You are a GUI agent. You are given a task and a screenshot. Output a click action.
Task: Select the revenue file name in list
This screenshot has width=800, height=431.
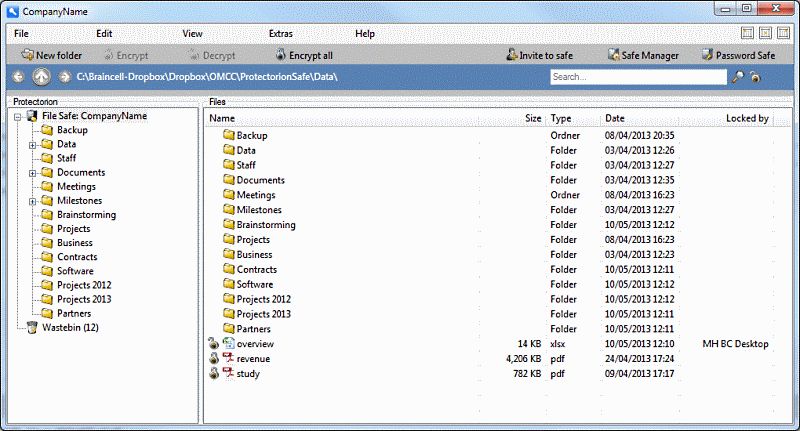point(253,359)
